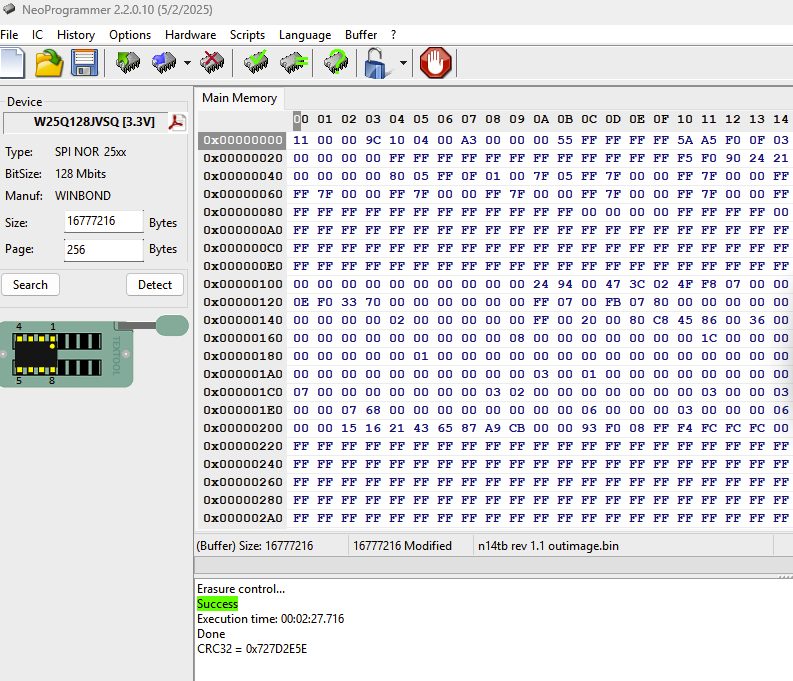The image size is (793, 681).
Task: Click byte 94 in row 0x00000100
Action: pos(565,284)
